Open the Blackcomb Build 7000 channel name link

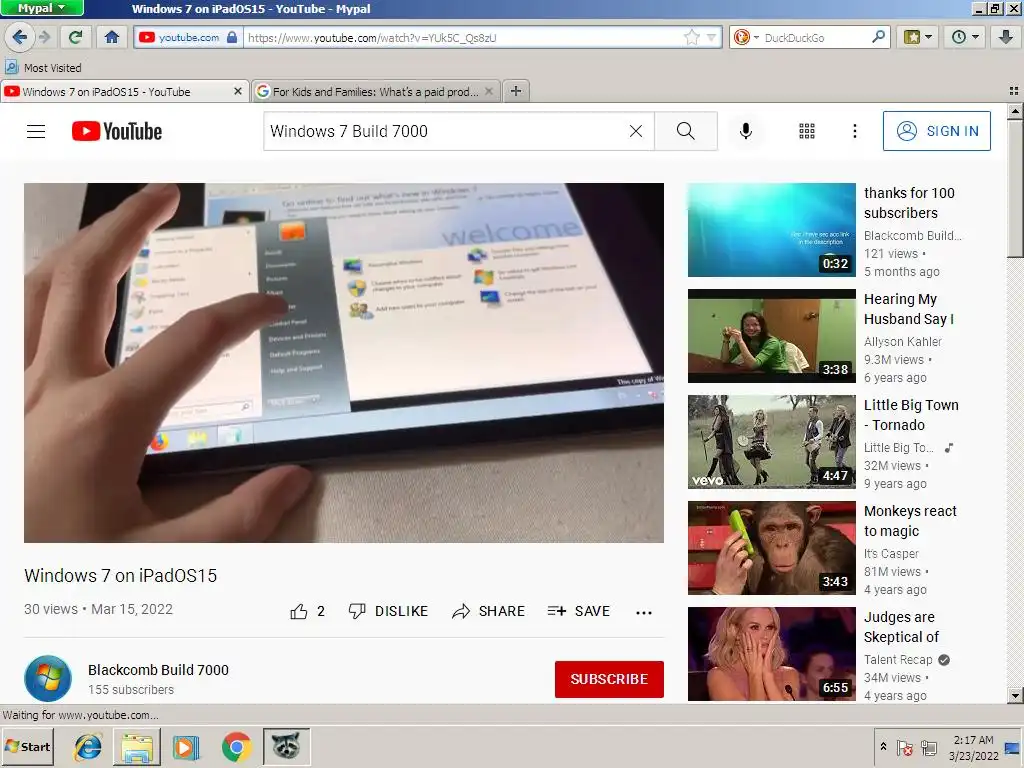tap(158, 670)
